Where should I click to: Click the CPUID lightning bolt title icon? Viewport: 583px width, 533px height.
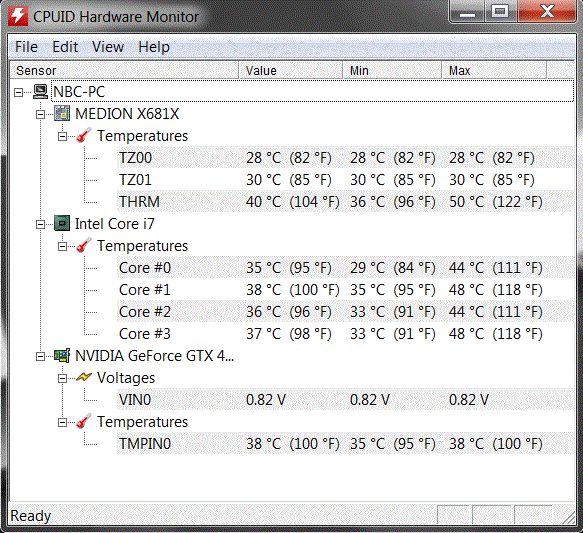(17, 16)
